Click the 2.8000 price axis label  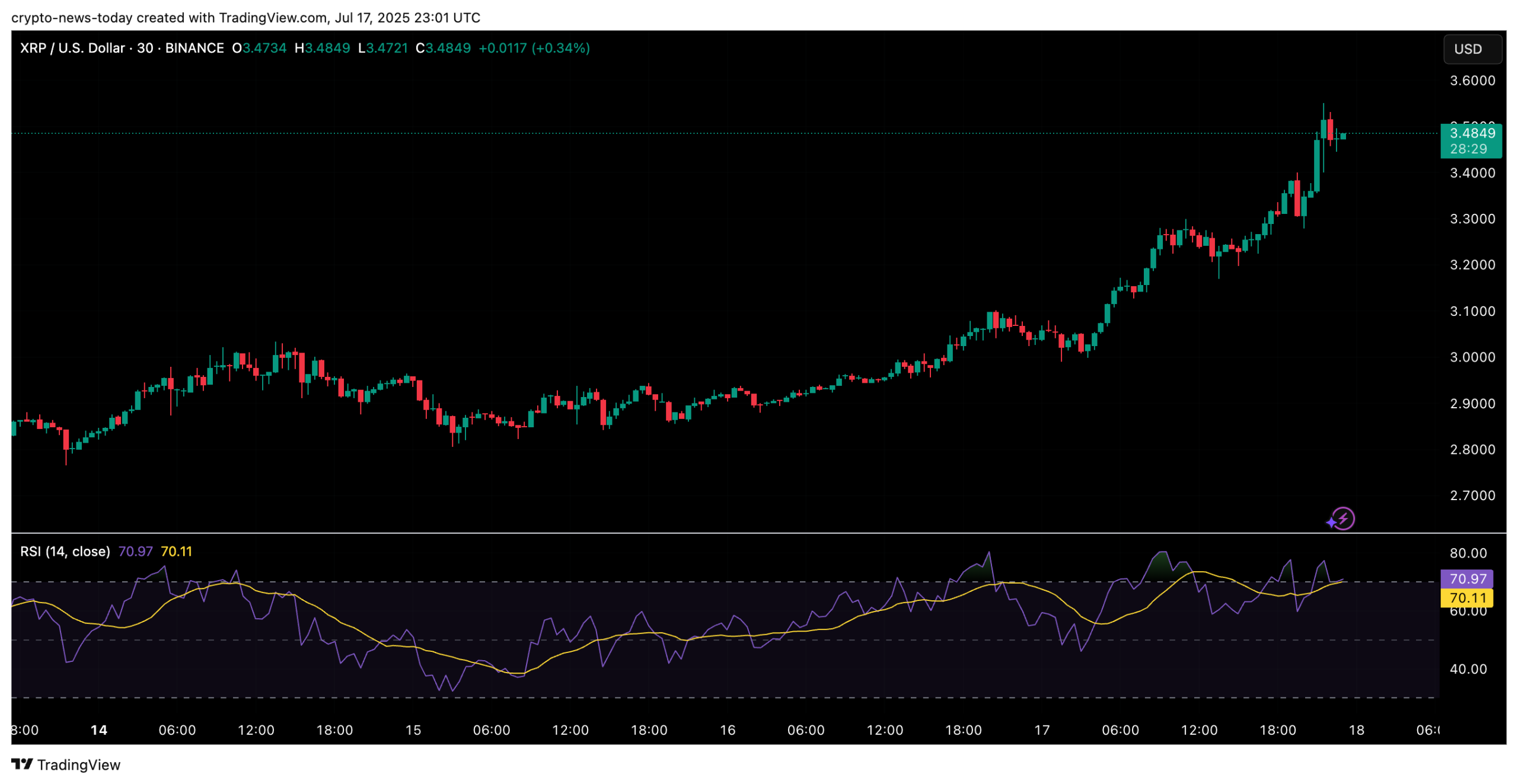(x=1472, y=449)
